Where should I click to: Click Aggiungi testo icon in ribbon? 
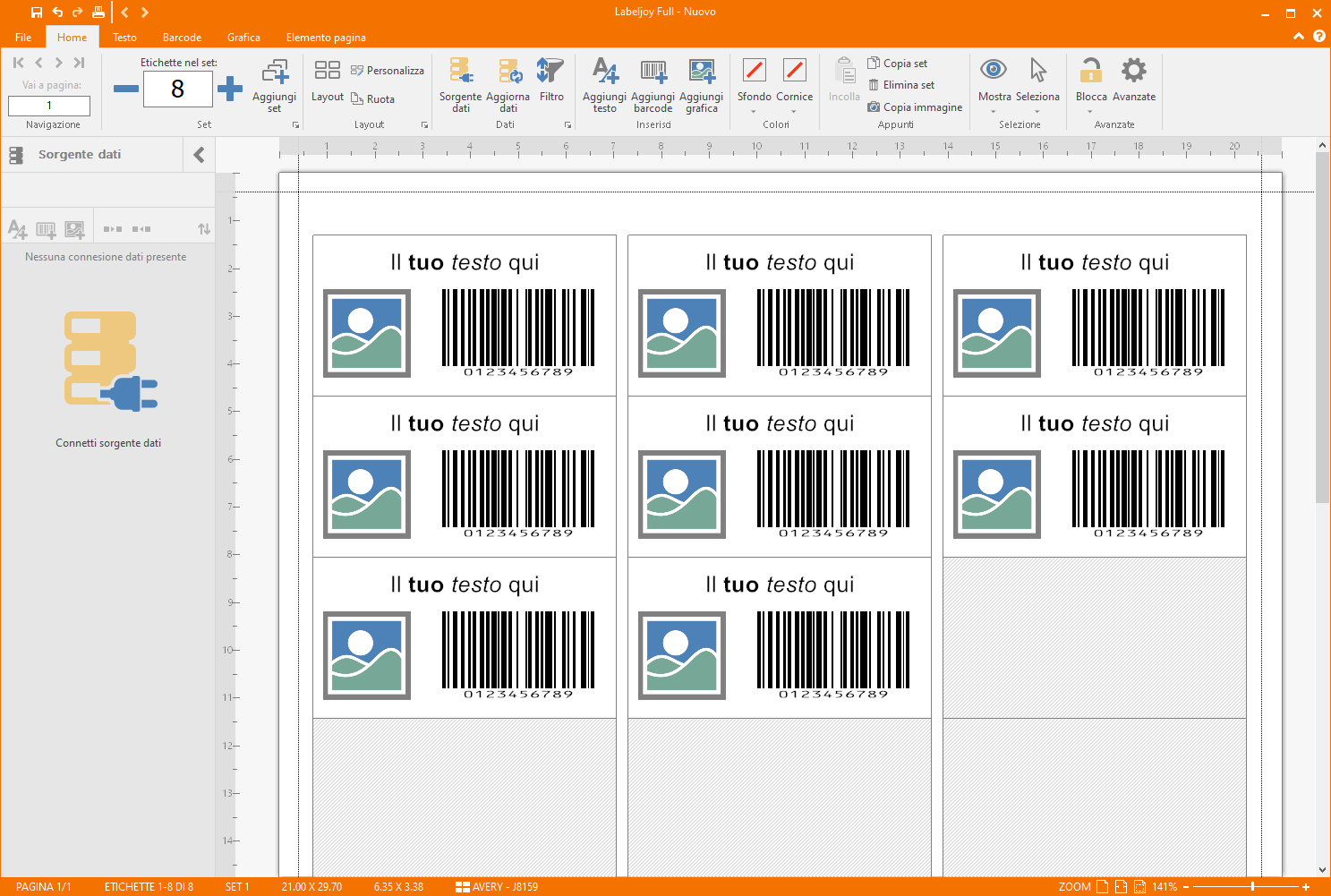604,72
